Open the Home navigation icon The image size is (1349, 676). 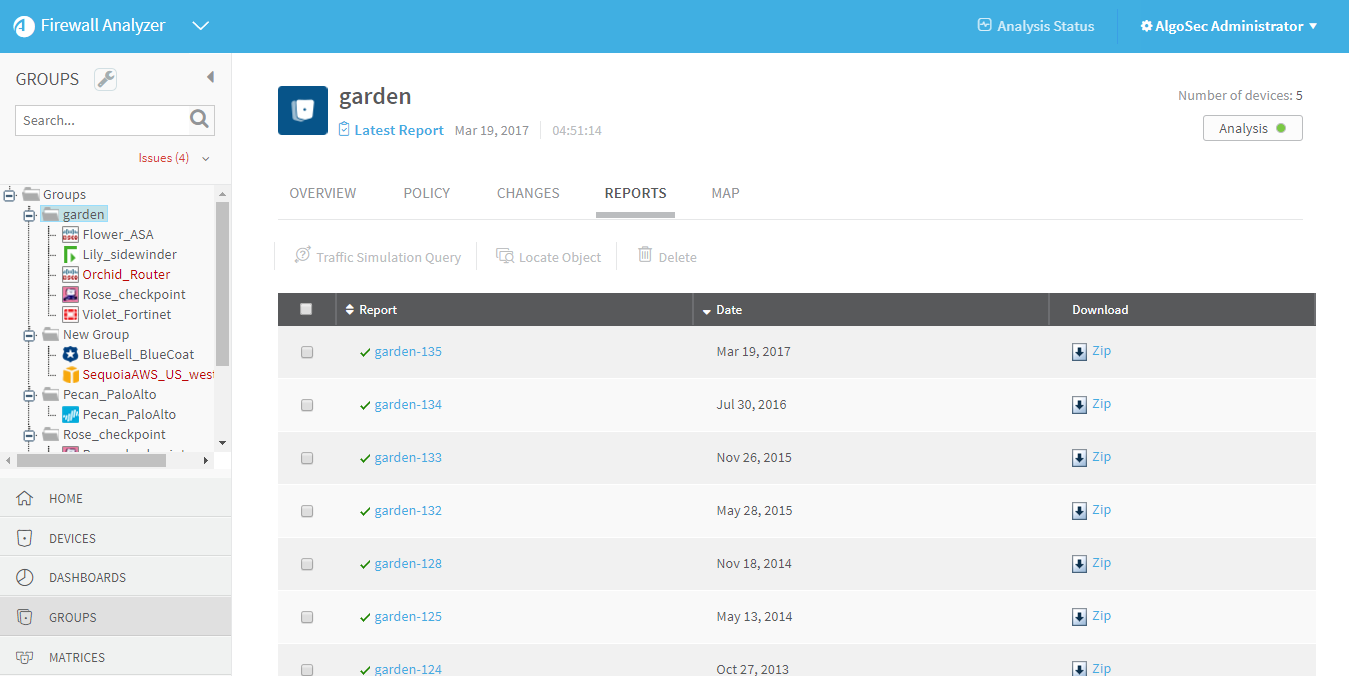tap(25, 498)
